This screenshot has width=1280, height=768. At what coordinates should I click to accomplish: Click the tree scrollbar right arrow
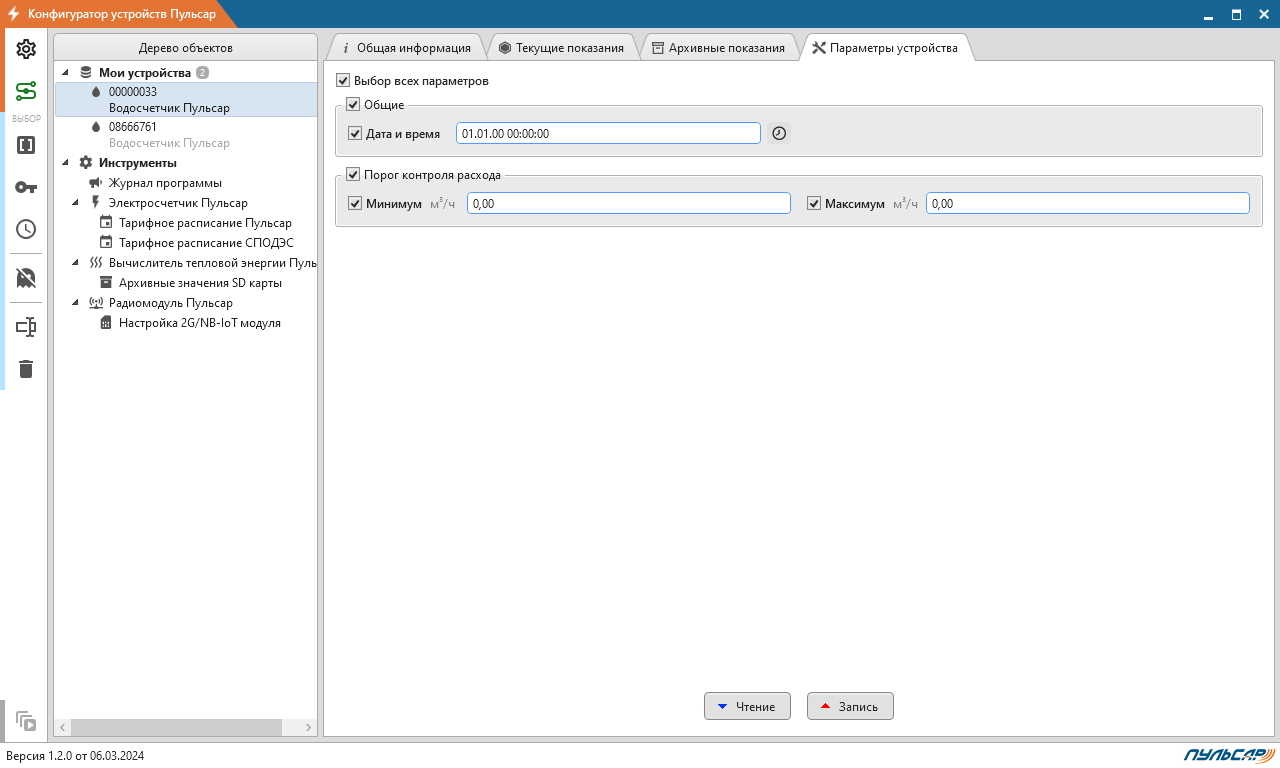pos(309,727)
